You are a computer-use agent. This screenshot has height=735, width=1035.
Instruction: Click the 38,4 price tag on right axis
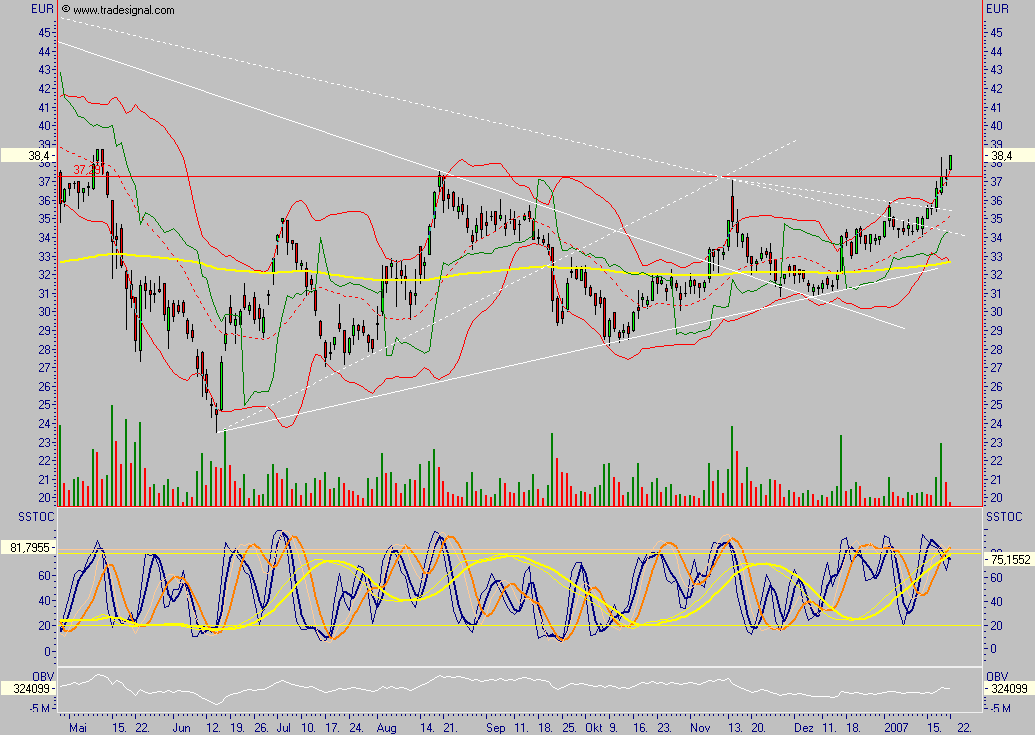point(1008,156)
